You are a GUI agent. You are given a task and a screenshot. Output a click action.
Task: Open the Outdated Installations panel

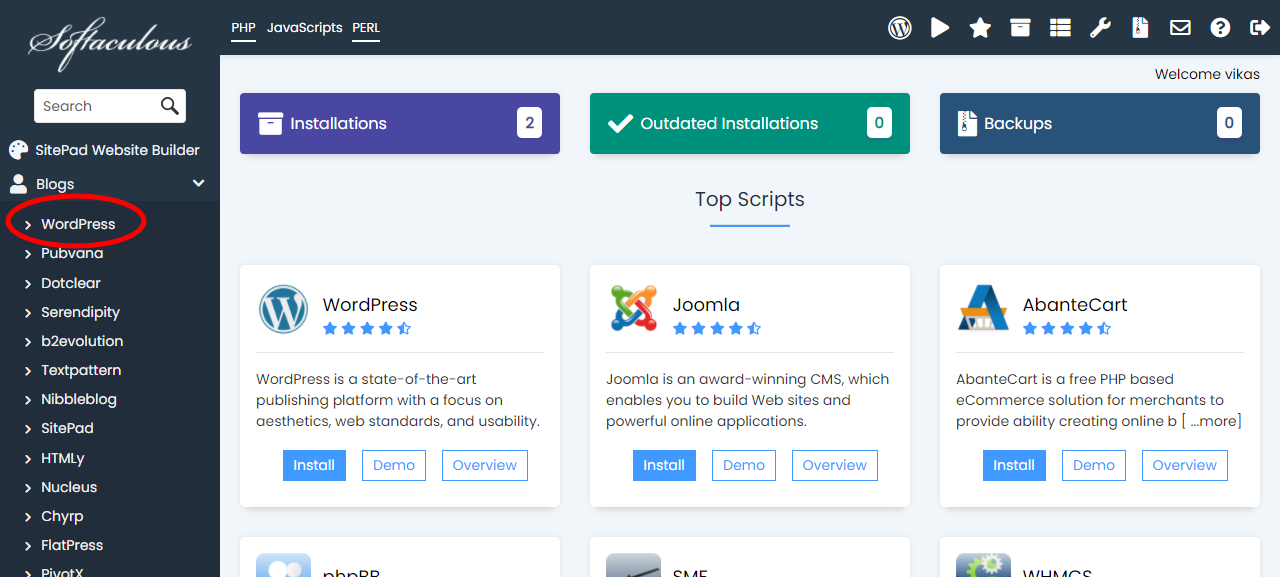(749, 124)
